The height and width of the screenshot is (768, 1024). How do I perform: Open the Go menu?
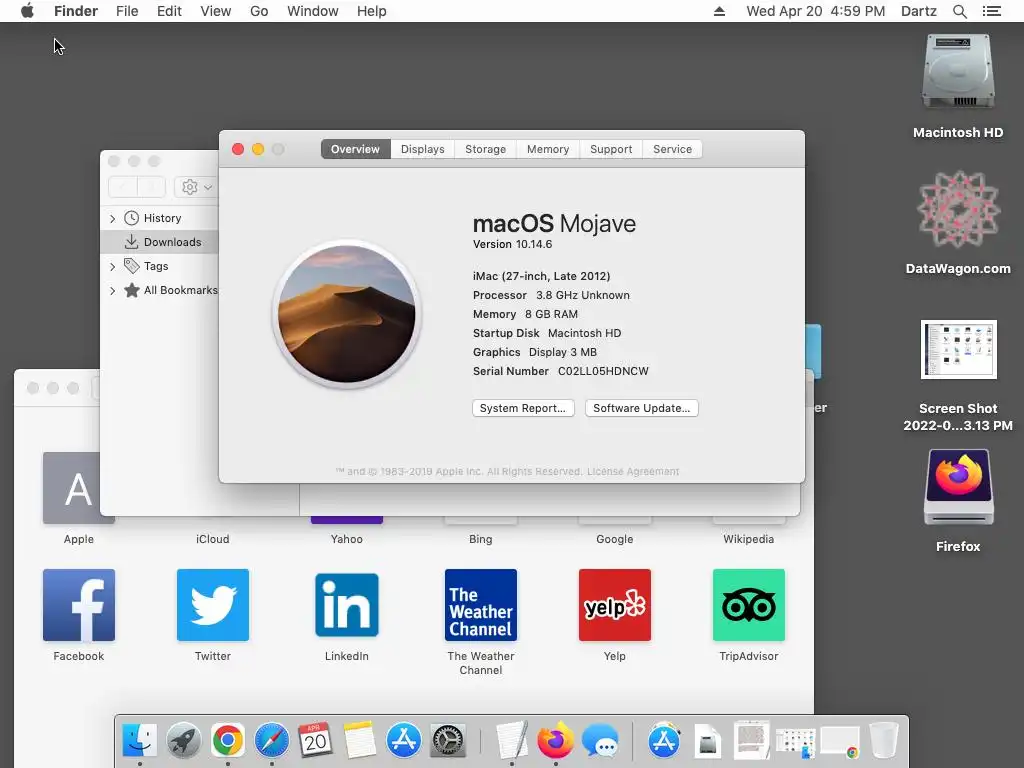coord(259,11)
